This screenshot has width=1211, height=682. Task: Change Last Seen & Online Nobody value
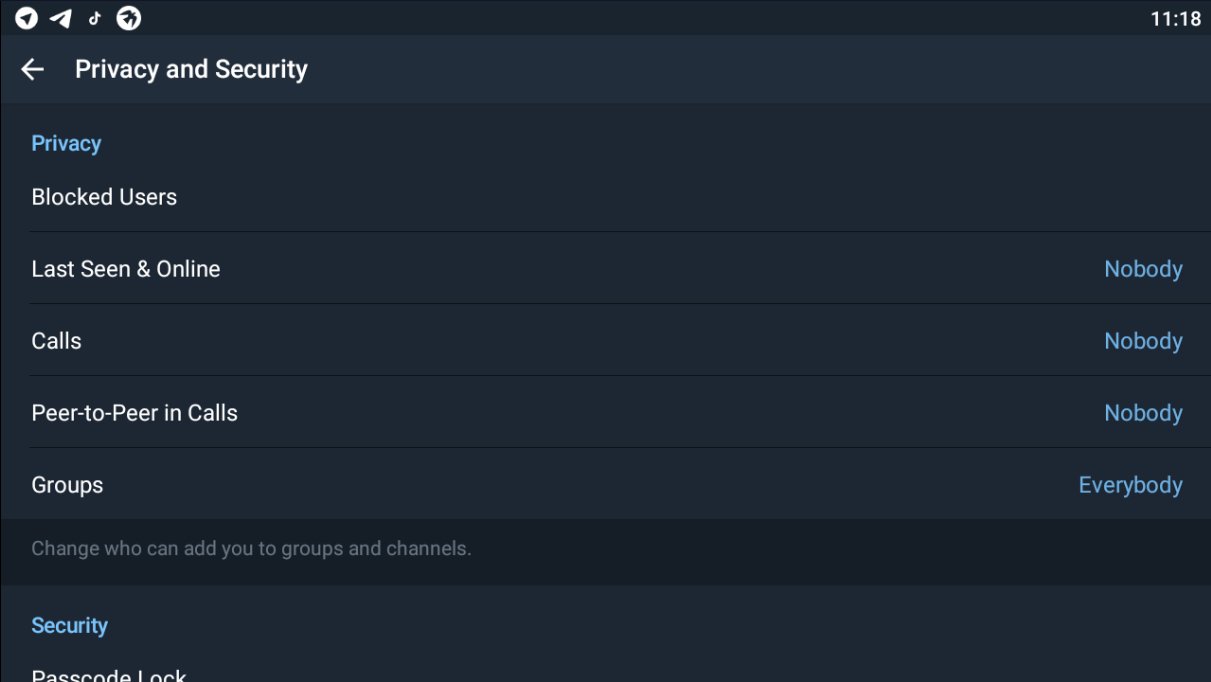(1143, 269)
